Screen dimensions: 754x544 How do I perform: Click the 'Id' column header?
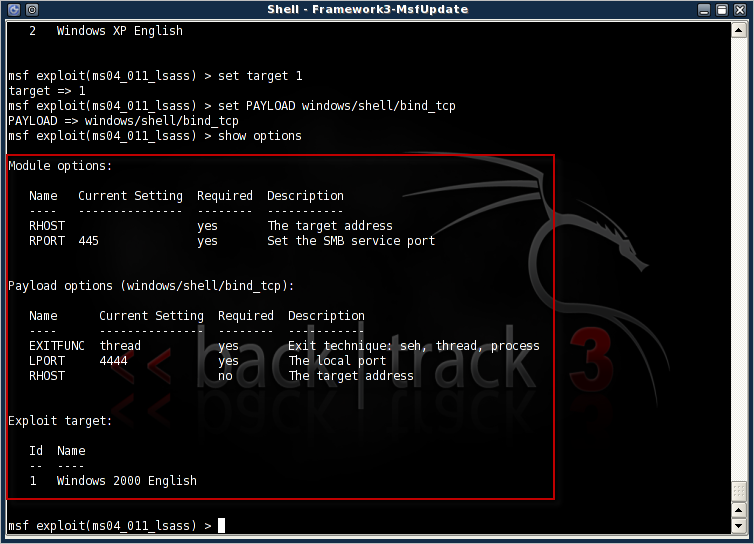pyautogui.click(x=36, y=451)
